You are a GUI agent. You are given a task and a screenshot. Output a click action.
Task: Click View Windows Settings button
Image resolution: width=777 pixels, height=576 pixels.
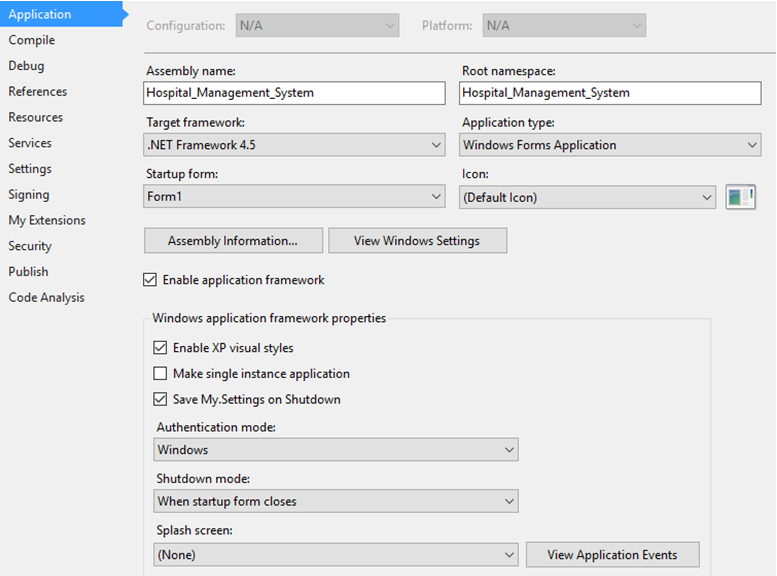pos(417,240)
